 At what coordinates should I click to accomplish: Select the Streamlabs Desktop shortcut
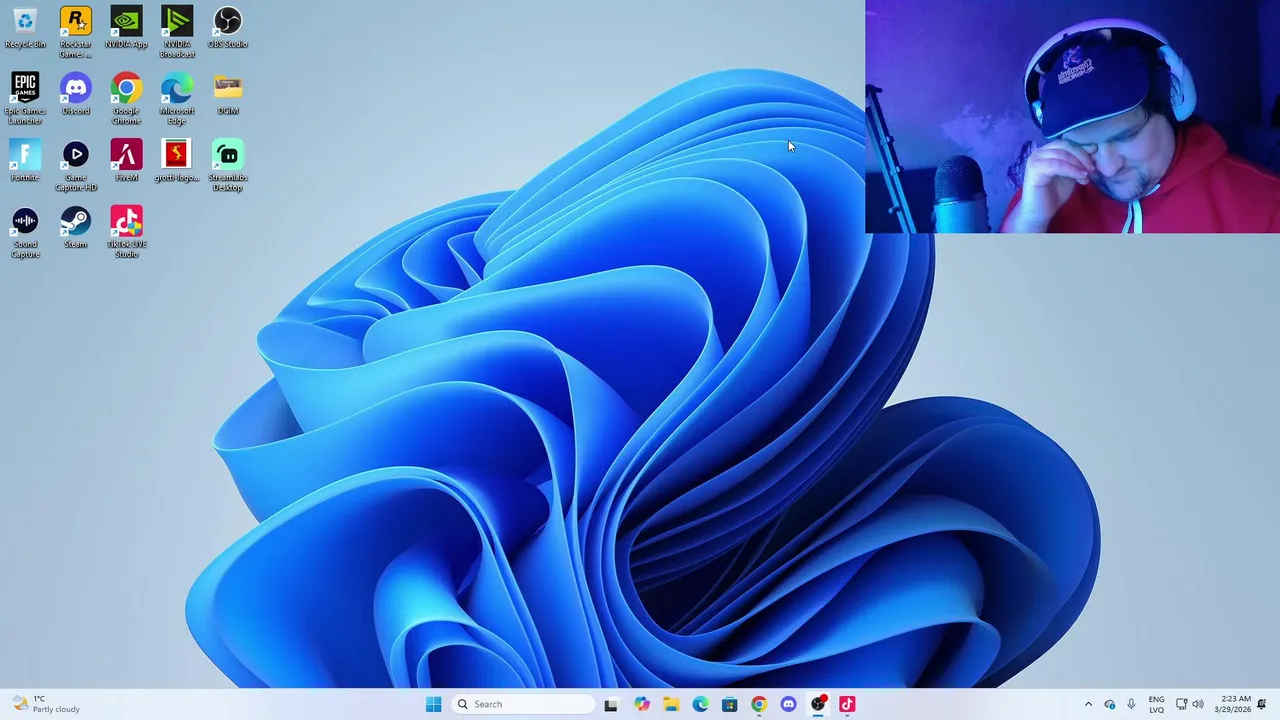point(227,165)
